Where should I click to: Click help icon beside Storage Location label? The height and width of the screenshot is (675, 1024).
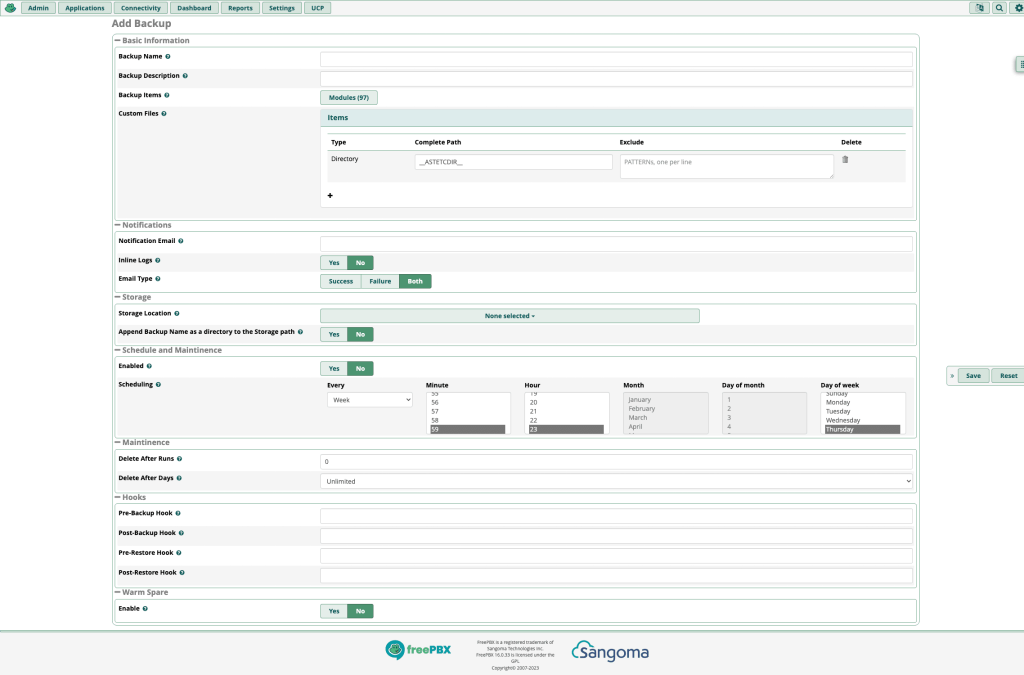click(x=177, y=314)
